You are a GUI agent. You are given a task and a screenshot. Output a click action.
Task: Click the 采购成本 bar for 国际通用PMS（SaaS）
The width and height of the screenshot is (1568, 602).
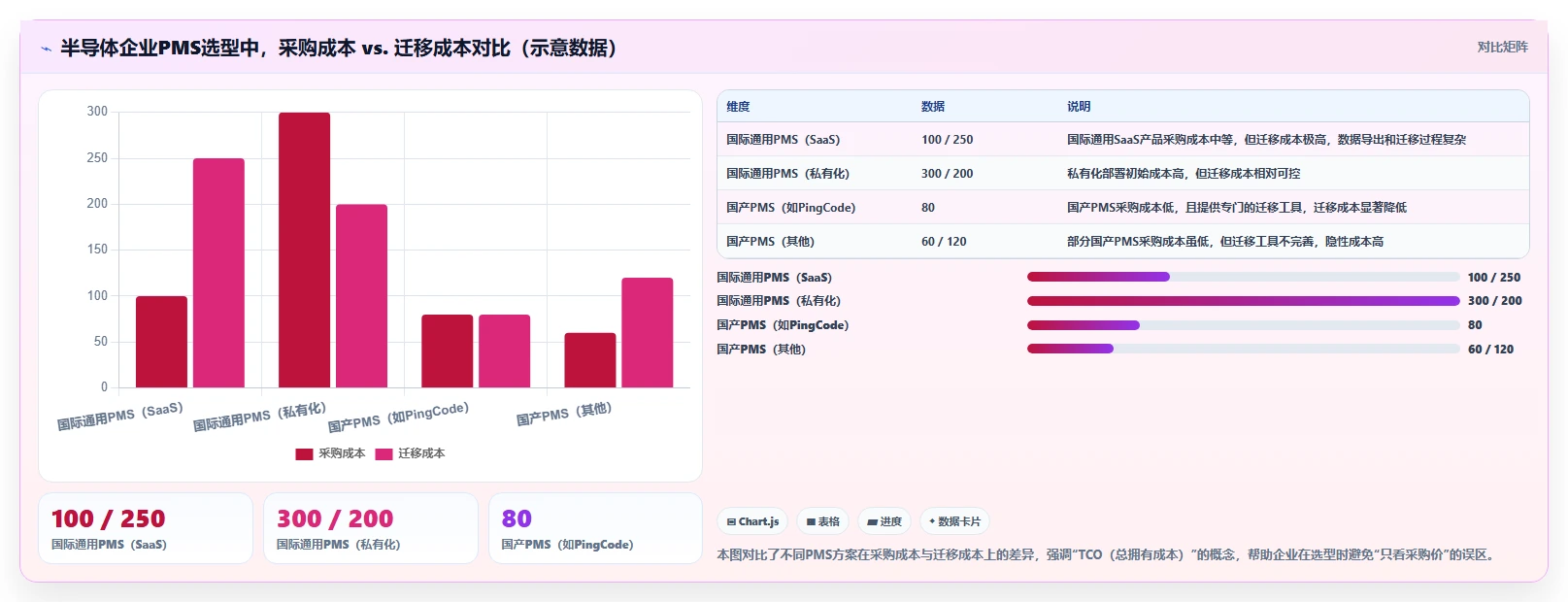coord(161,342)
